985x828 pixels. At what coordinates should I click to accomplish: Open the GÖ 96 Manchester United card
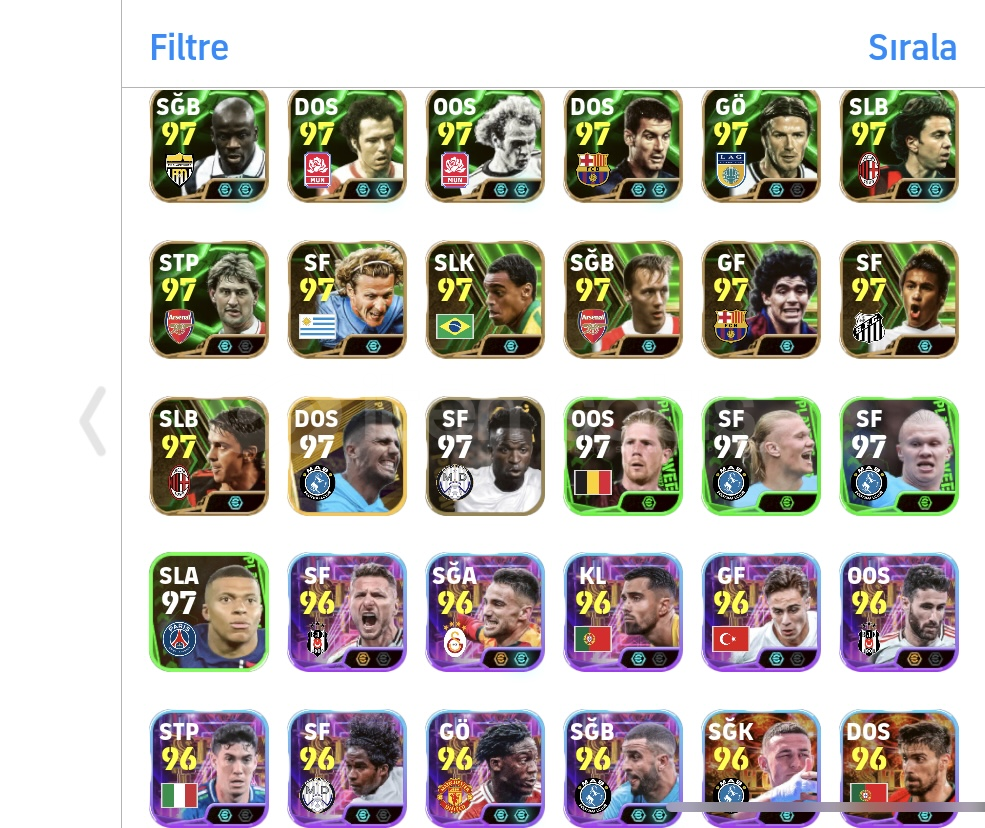(485, 768)
